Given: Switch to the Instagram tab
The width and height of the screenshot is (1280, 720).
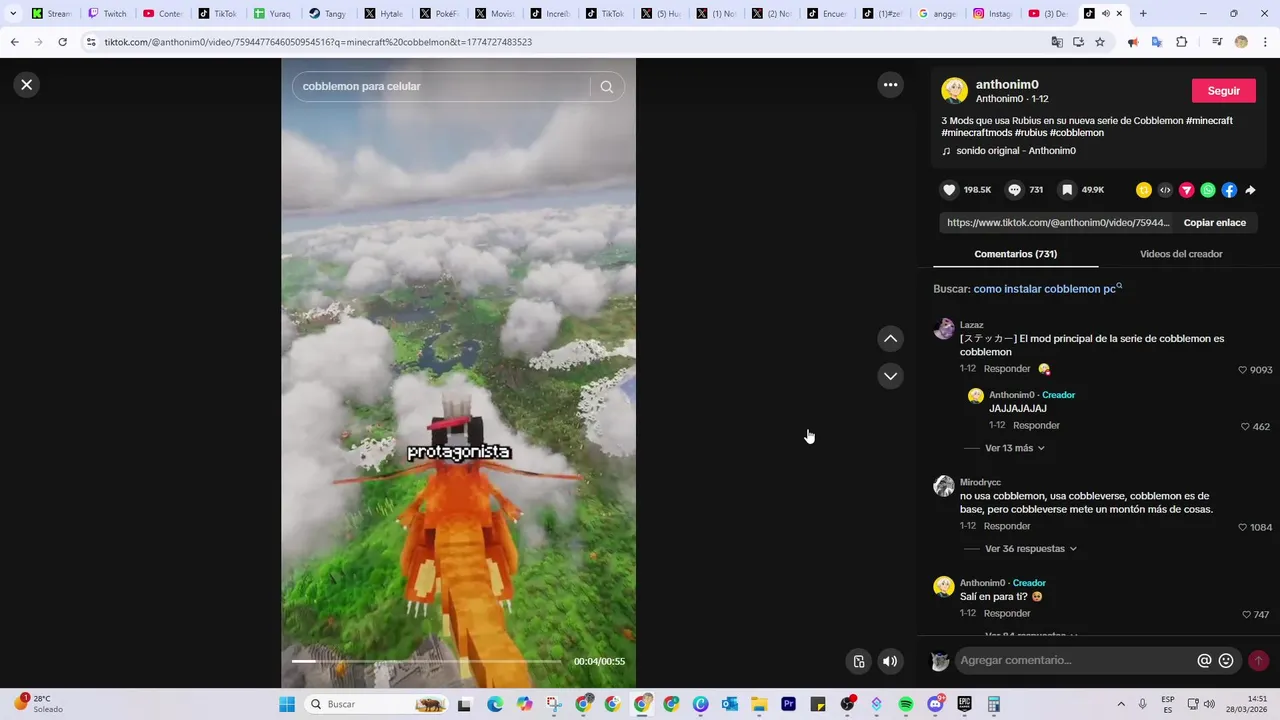Looking at the screenshot, I should coord(994,14).
